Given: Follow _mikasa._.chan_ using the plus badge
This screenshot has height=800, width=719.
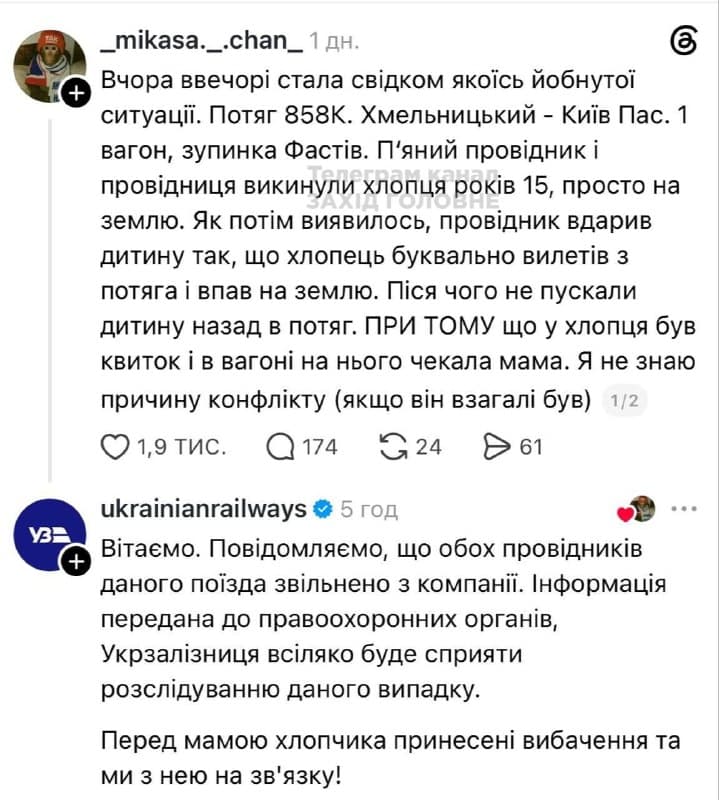Looking at the screenshot, I should (76, 93).
